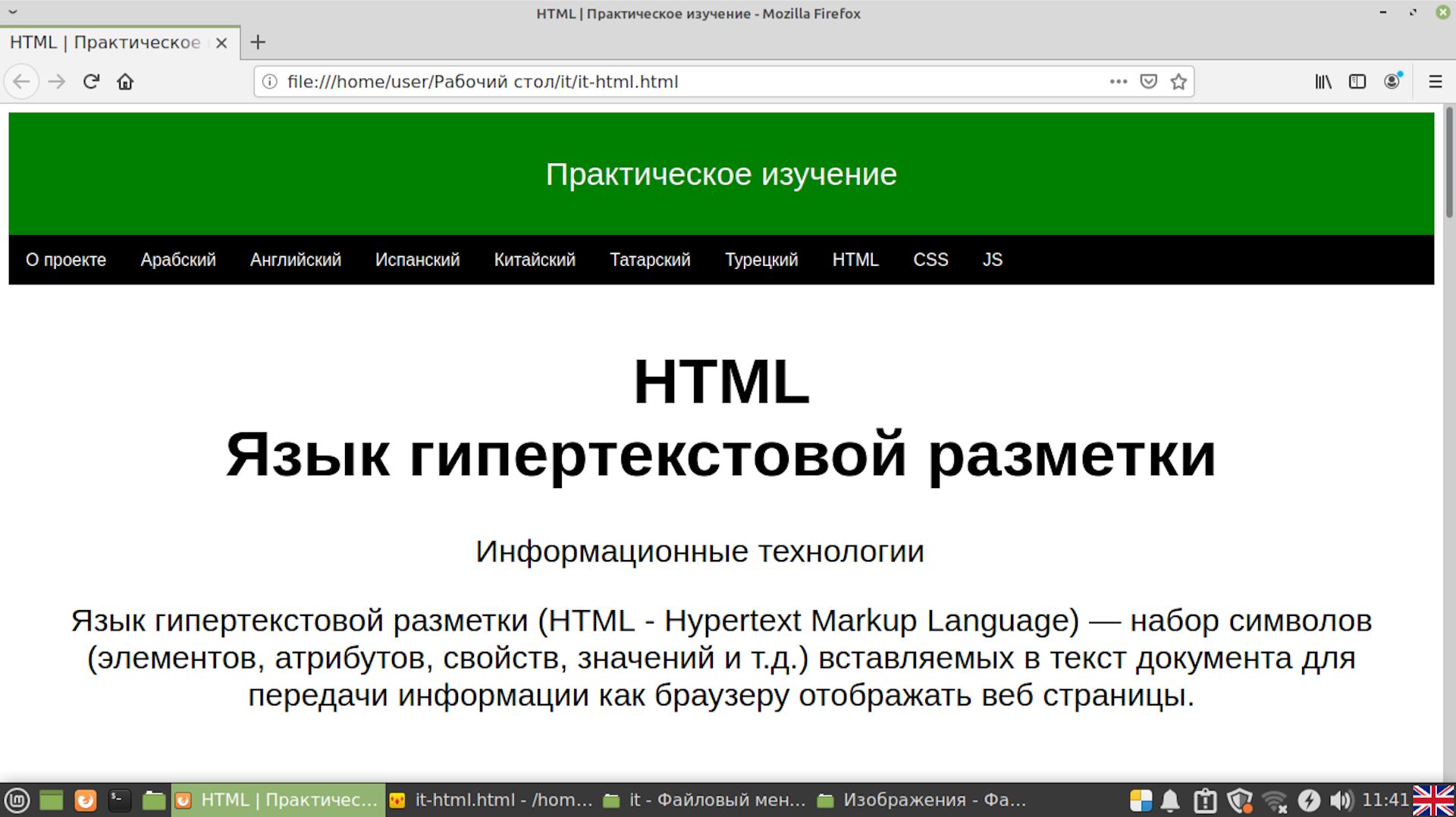The image size is (1456, 817).
Task: Open the network connection tray icon
Action: tap(1275, 801)
